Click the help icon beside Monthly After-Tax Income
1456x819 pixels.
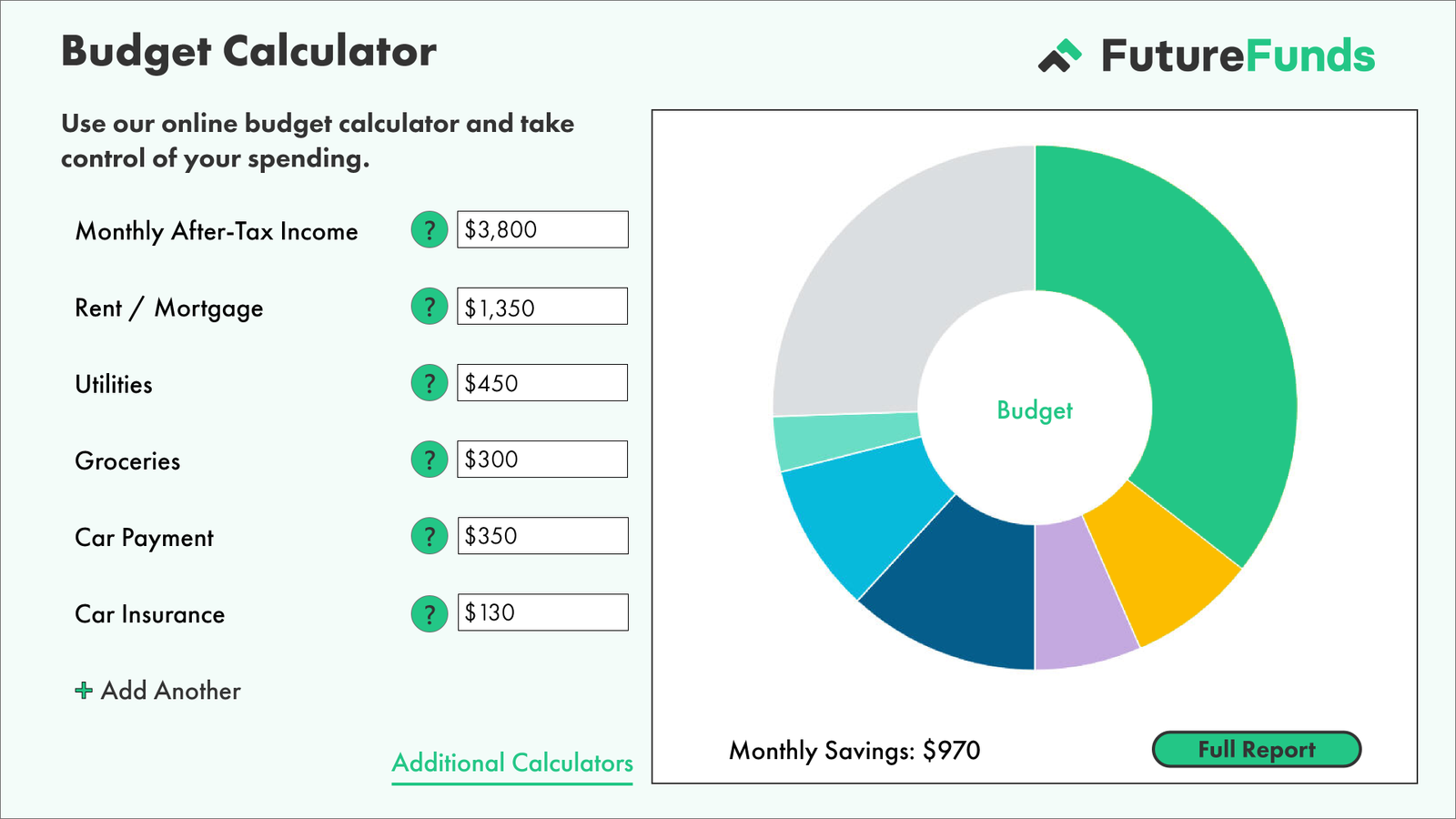(x=429, y=230)
